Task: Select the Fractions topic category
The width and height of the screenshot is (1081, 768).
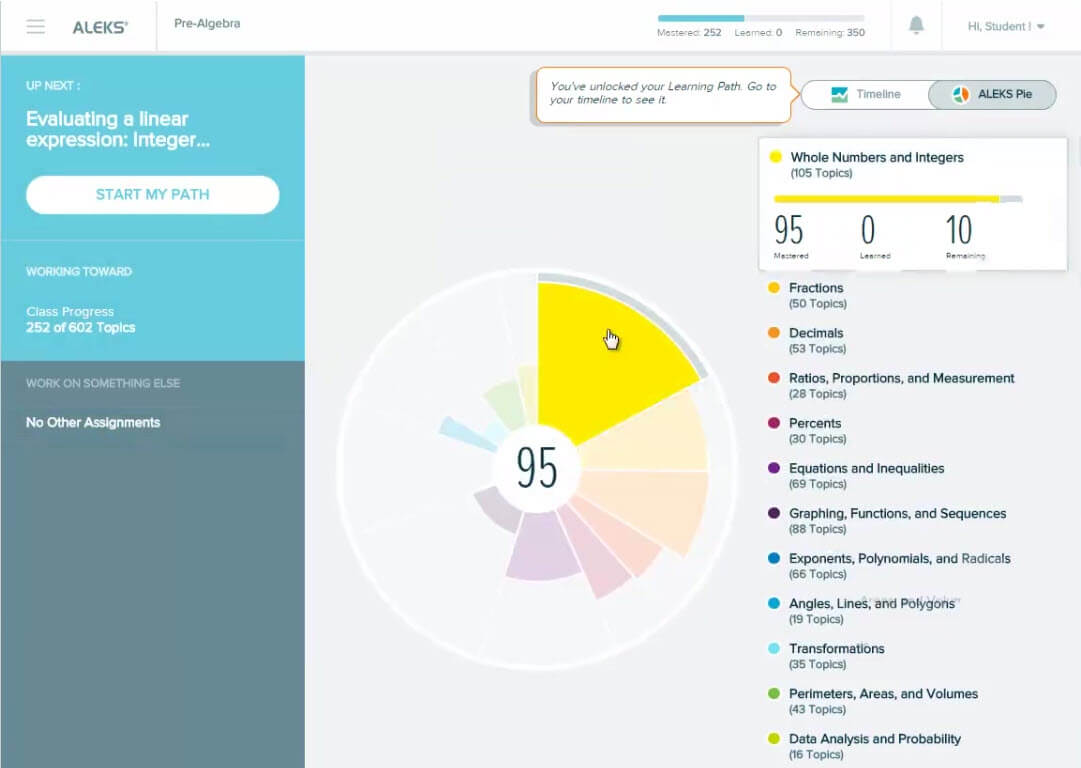Action: click(817, 295)
